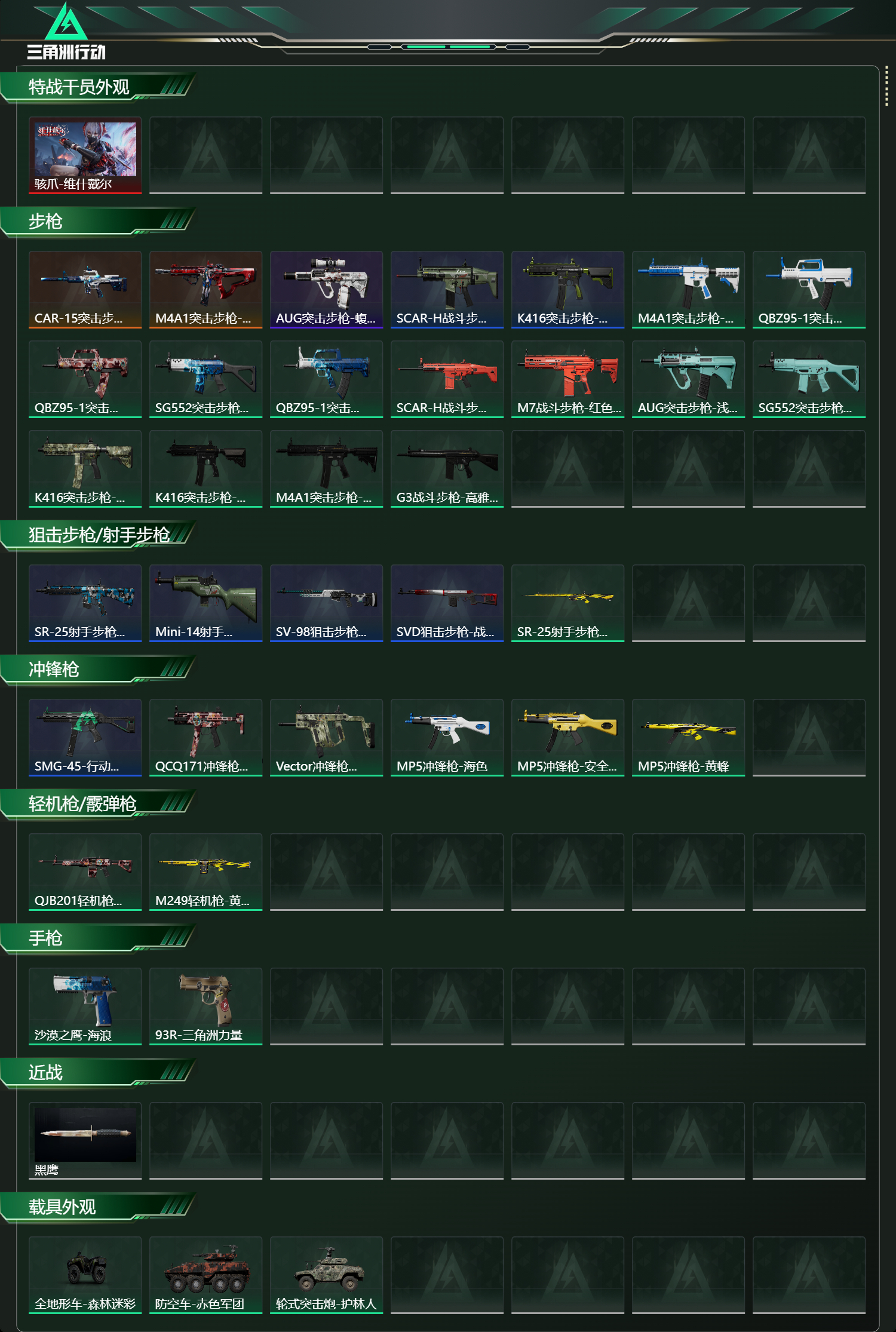Screen dimensions: 896x1332
Task: Choose the M249轻机枪 yellow skin
Action: [x=205, y=872]
